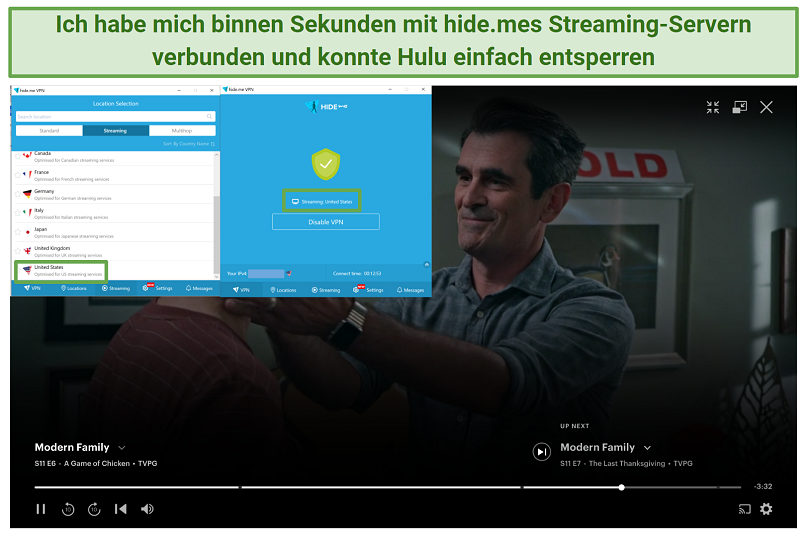Select United Kingdom streaming location
806x537 pixels.
pyautogui.click(x=113, y=251)
